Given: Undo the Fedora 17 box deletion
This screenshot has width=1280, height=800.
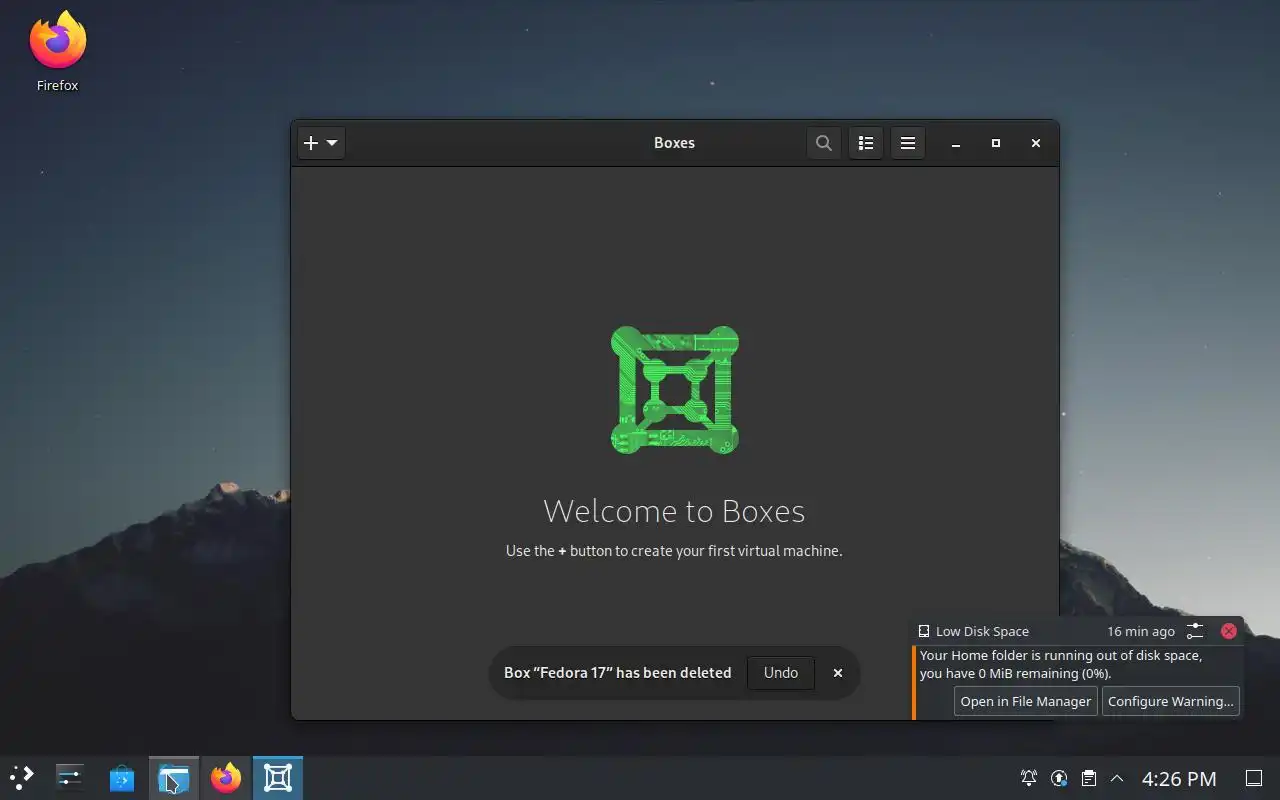Looking at the screenshot, I should point(781,673).
